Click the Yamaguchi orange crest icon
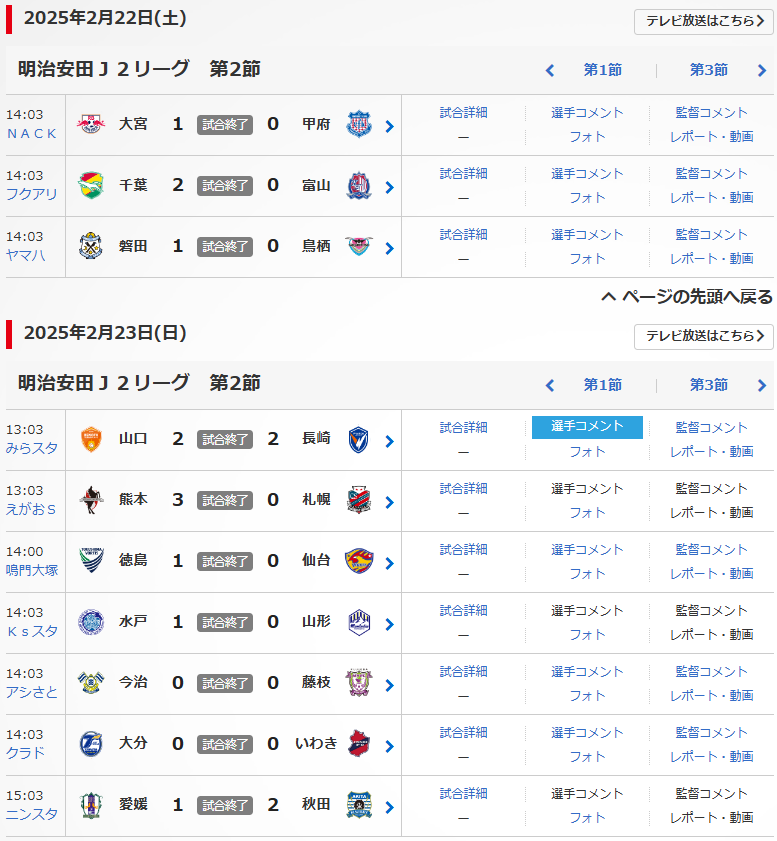 coord(91,440)
